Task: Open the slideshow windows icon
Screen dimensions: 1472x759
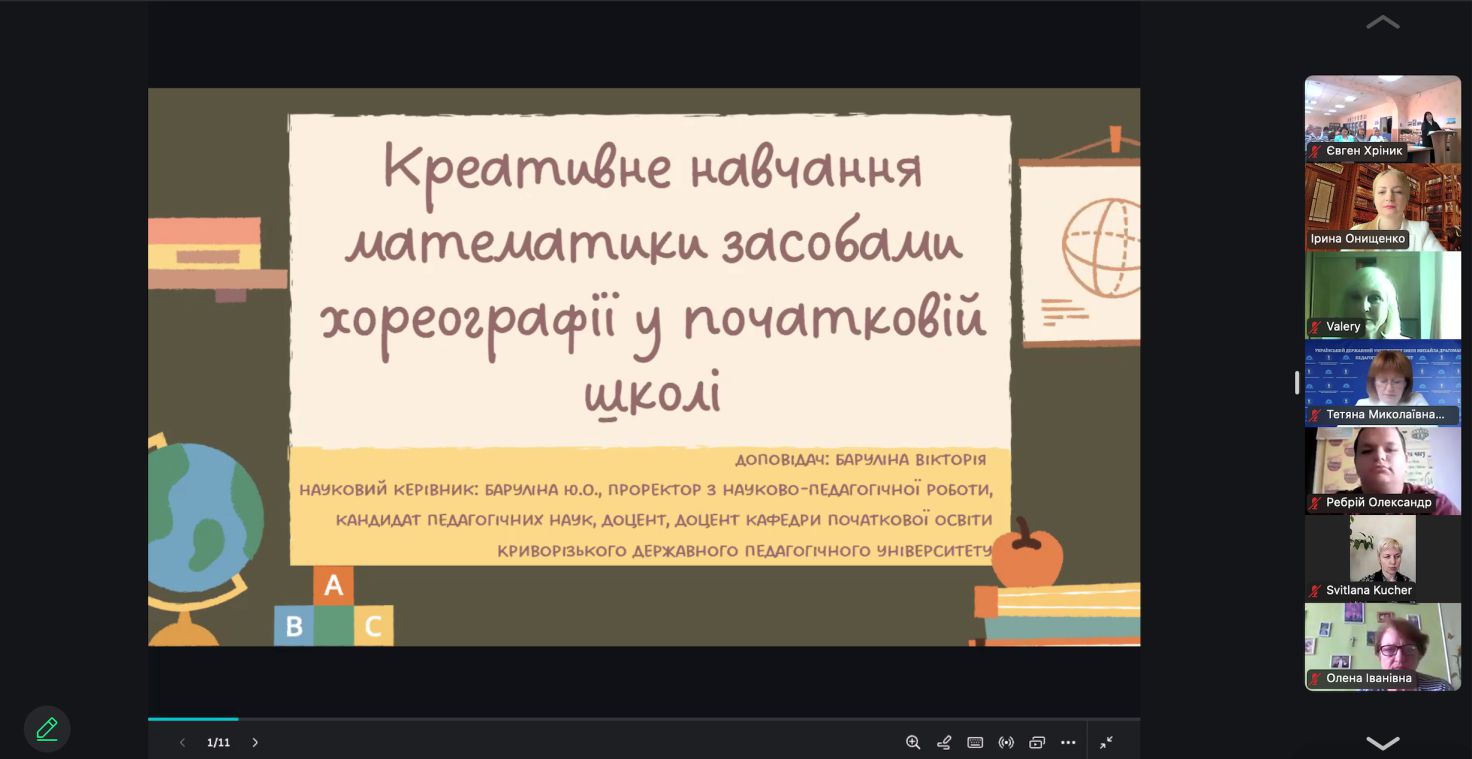Action: (1037, 742)
